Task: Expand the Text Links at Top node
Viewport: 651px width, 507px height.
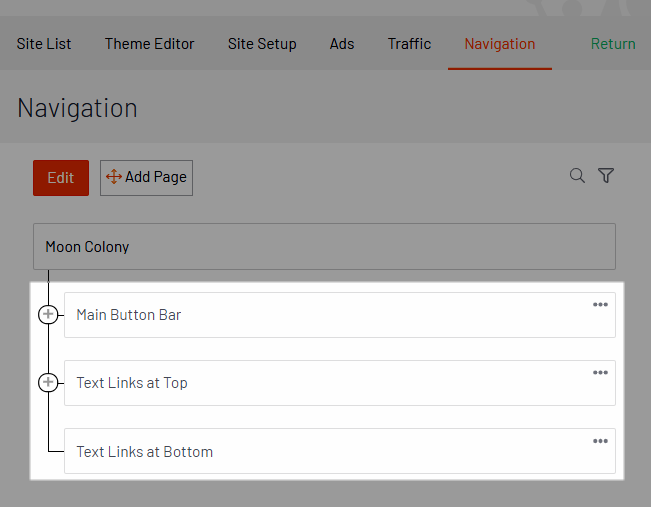Action: click(48, 382)
